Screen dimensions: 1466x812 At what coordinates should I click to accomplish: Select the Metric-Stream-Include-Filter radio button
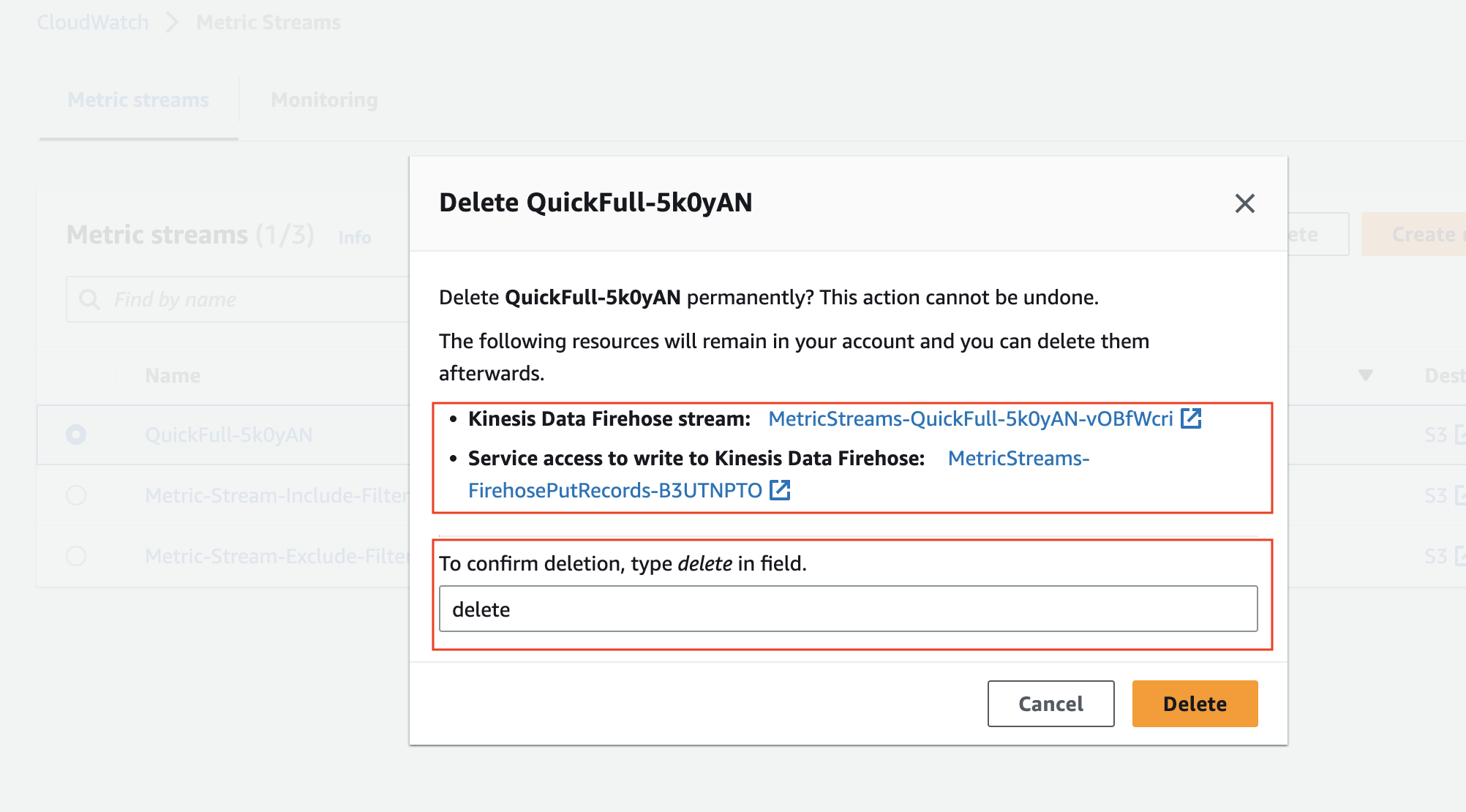[x=76, y=495]
